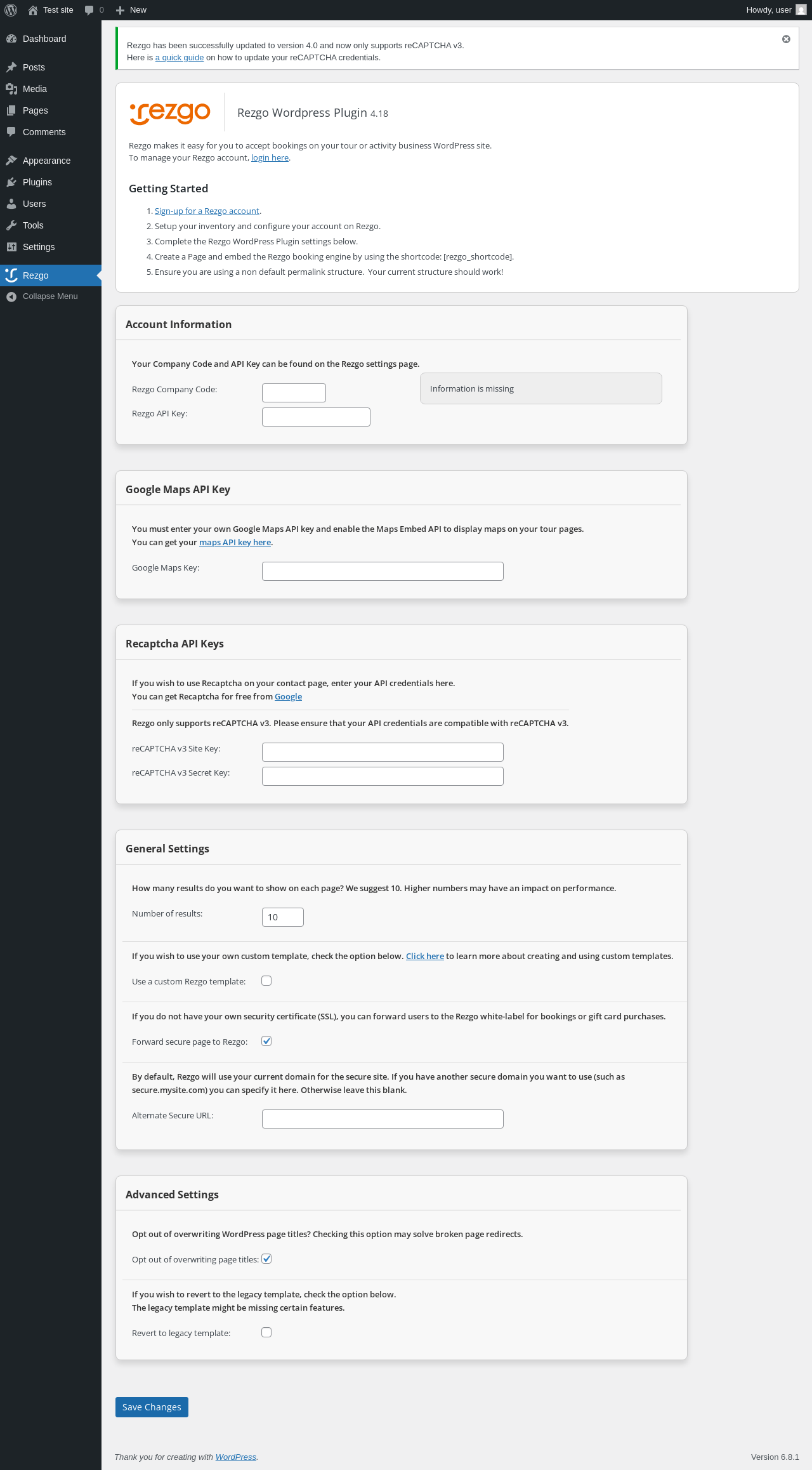Enable Use a custom Rezgo template

tap(266, 981)
